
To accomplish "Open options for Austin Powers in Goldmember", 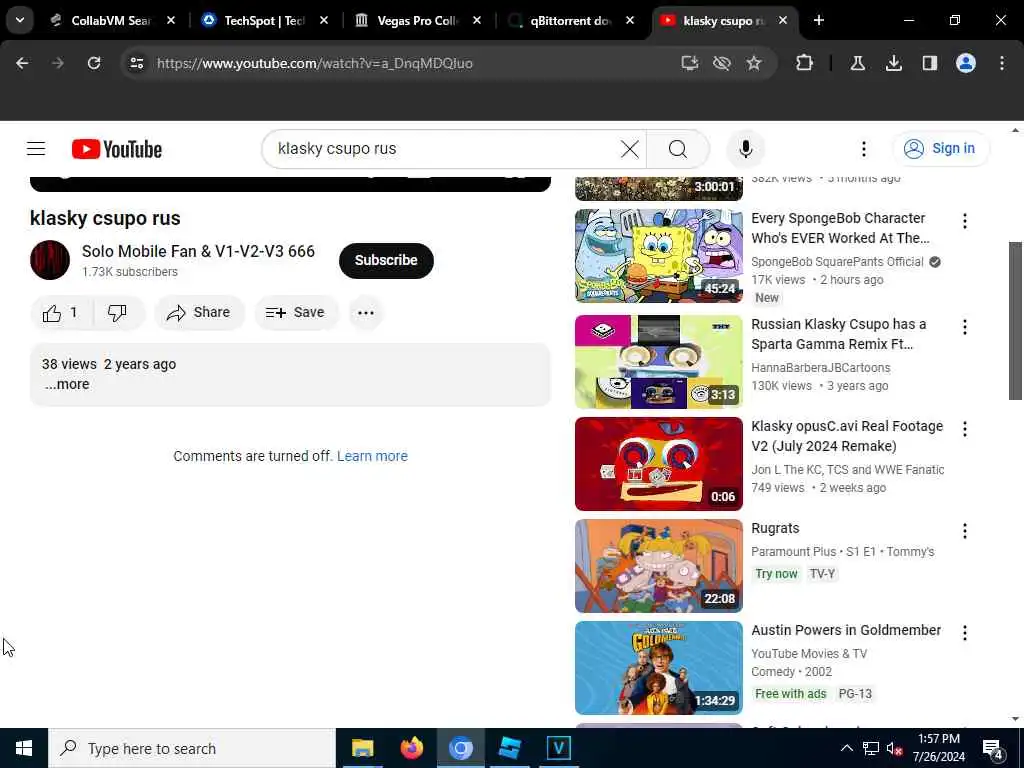I will point(965,633).
